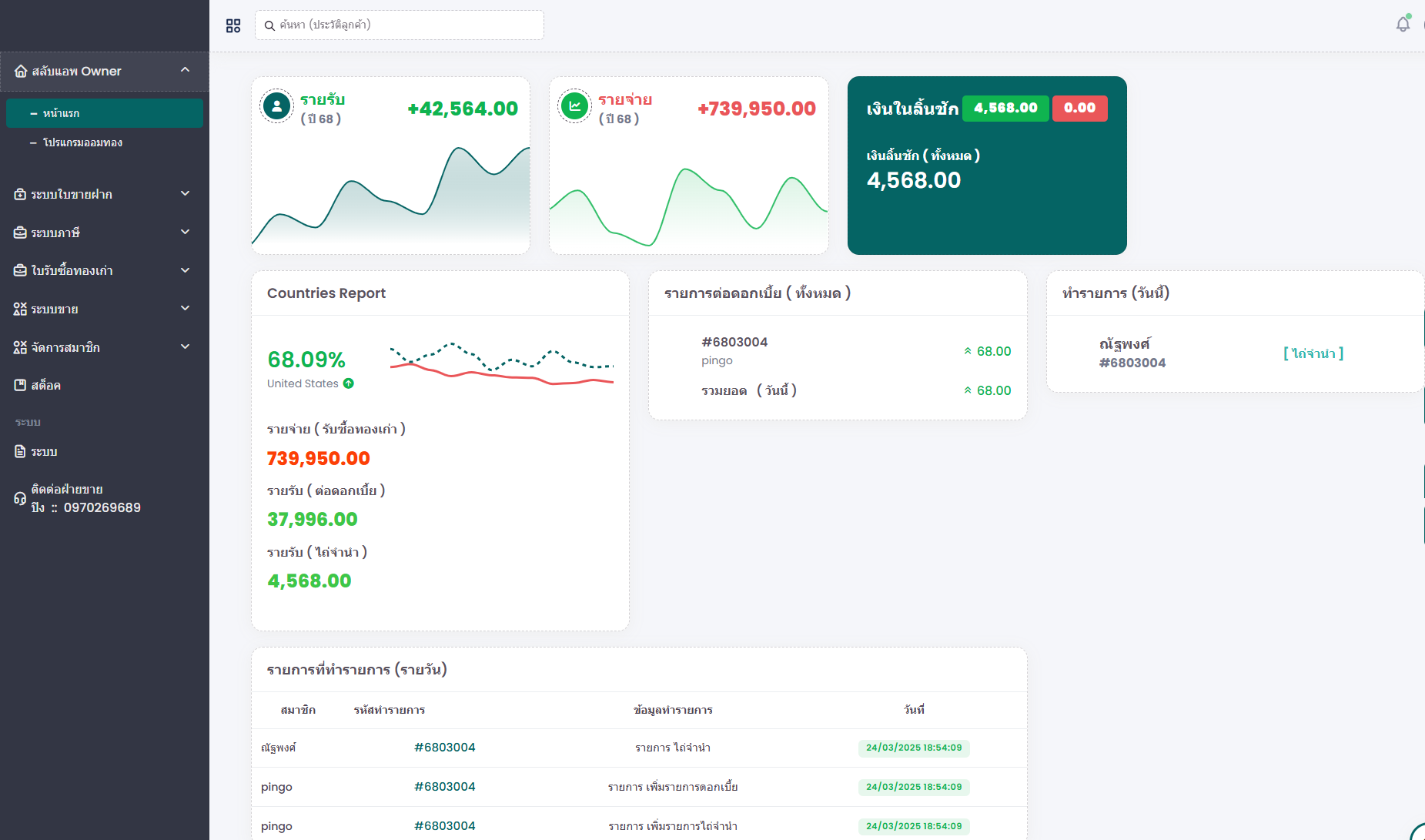Open transaction #6803004 in ณัฐพงศ์ row
This screenshot has width=1425, height=840.
pos(444,748)
